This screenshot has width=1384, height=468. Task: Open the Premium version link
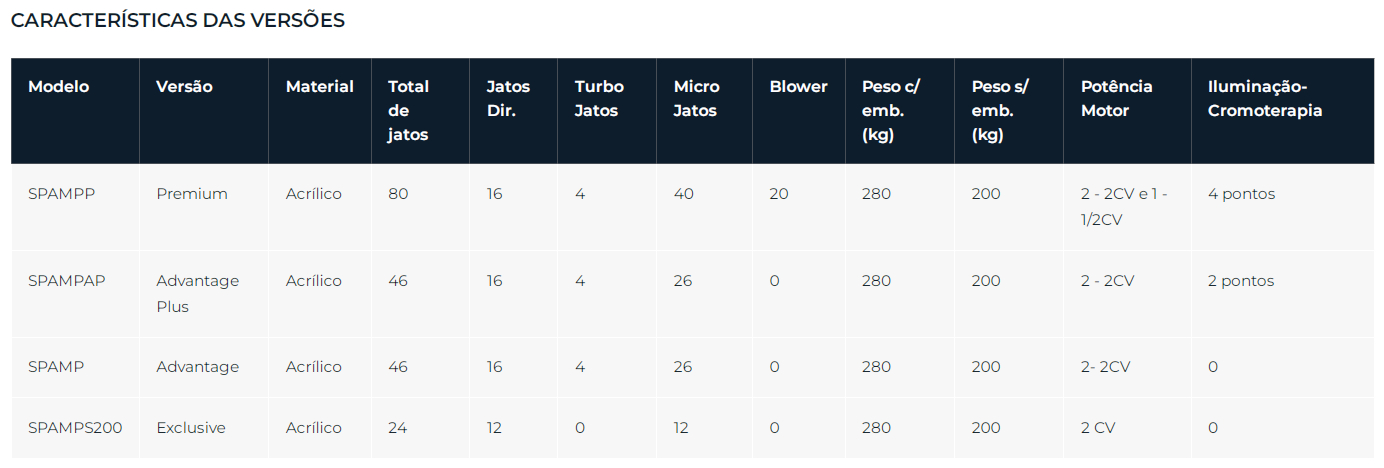point(192,194)
